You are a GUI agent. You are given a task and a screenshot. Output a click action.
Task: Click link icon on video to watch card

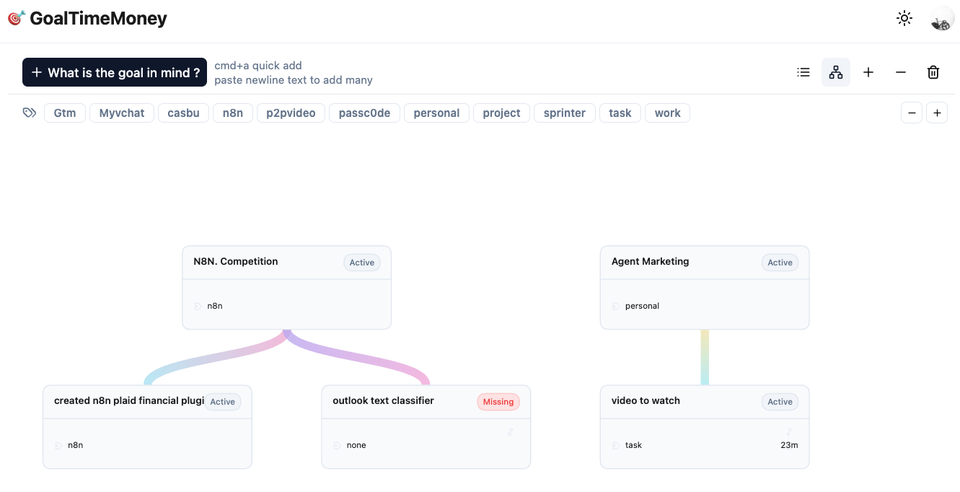[789, 431]
